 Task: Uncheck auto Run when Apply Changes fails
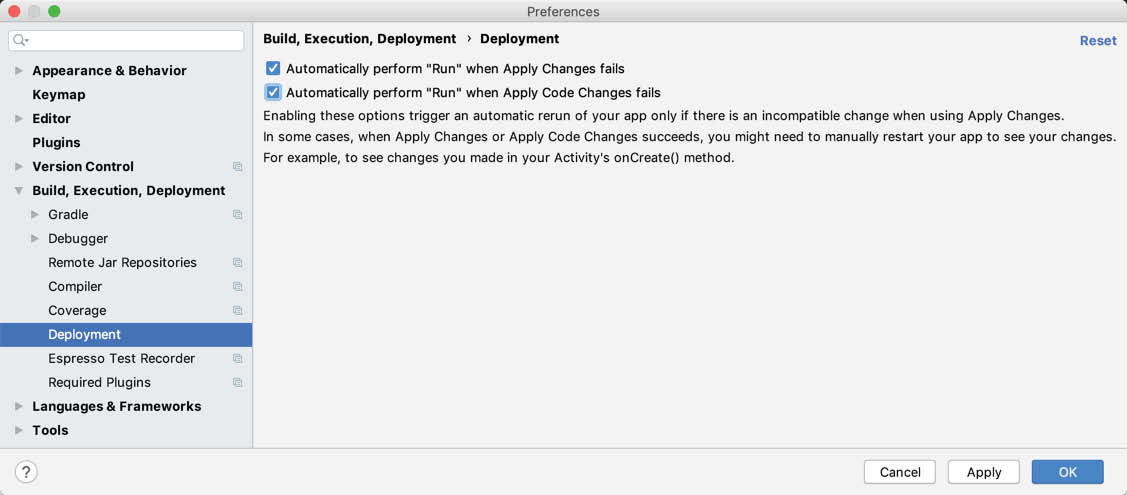tap(273, 69)
